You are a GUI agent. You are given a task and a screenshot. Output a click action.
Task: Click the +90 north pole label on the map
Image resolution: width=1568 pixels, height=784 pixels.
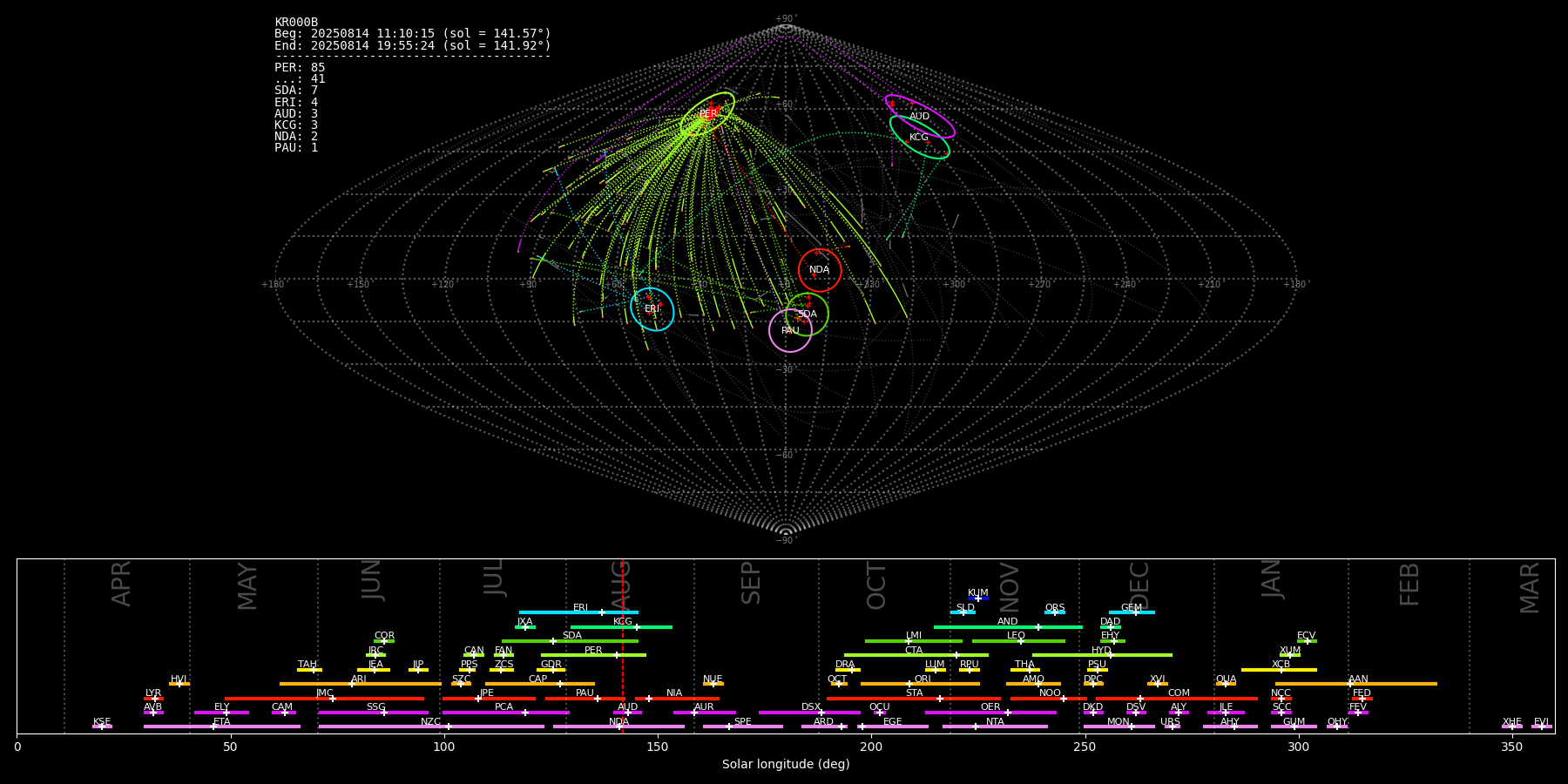[786, 19]
